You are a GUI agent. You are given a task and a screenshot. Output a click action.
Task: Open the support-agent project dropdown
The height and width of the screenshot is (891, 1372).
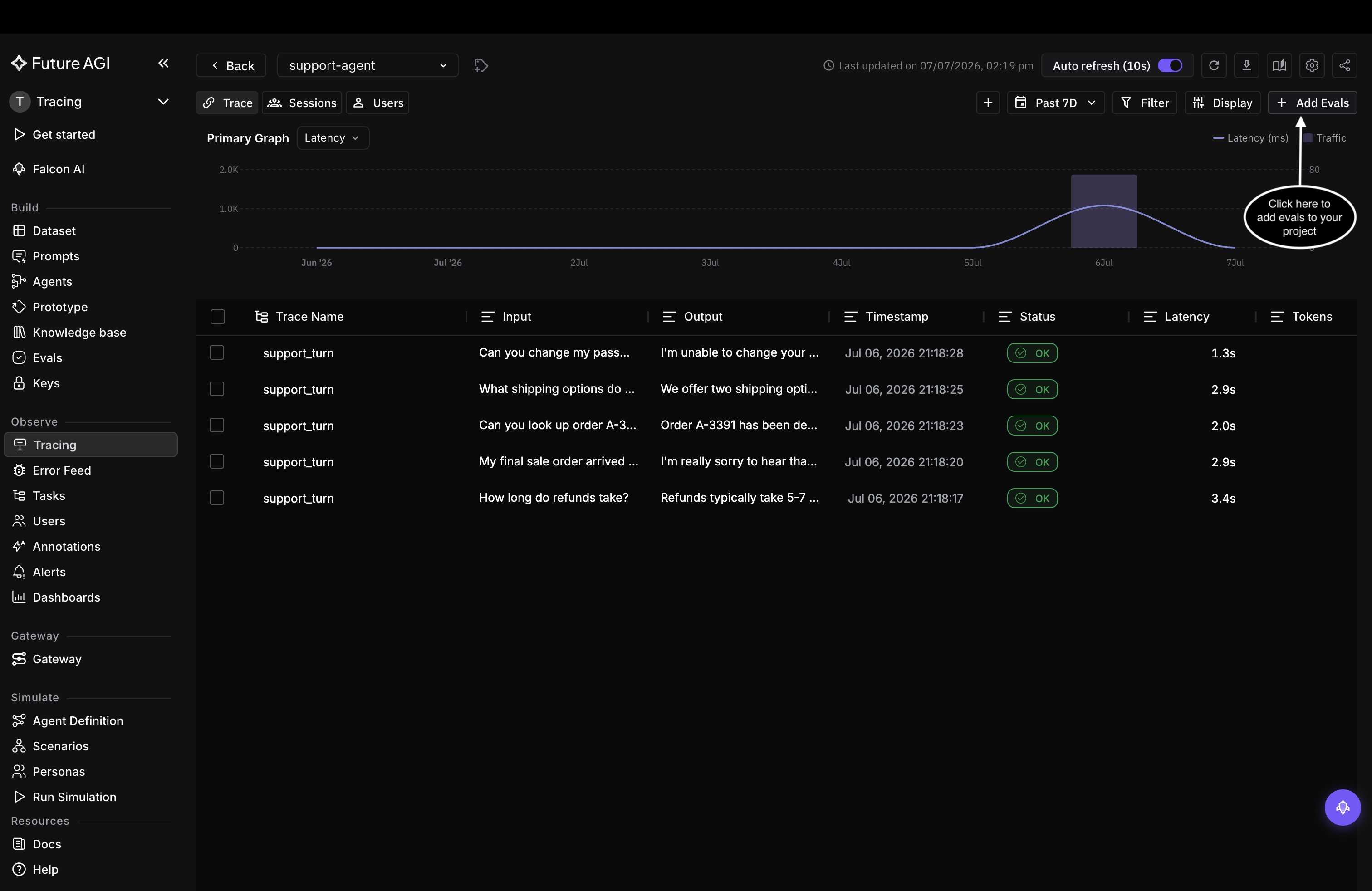coord(367,65)
